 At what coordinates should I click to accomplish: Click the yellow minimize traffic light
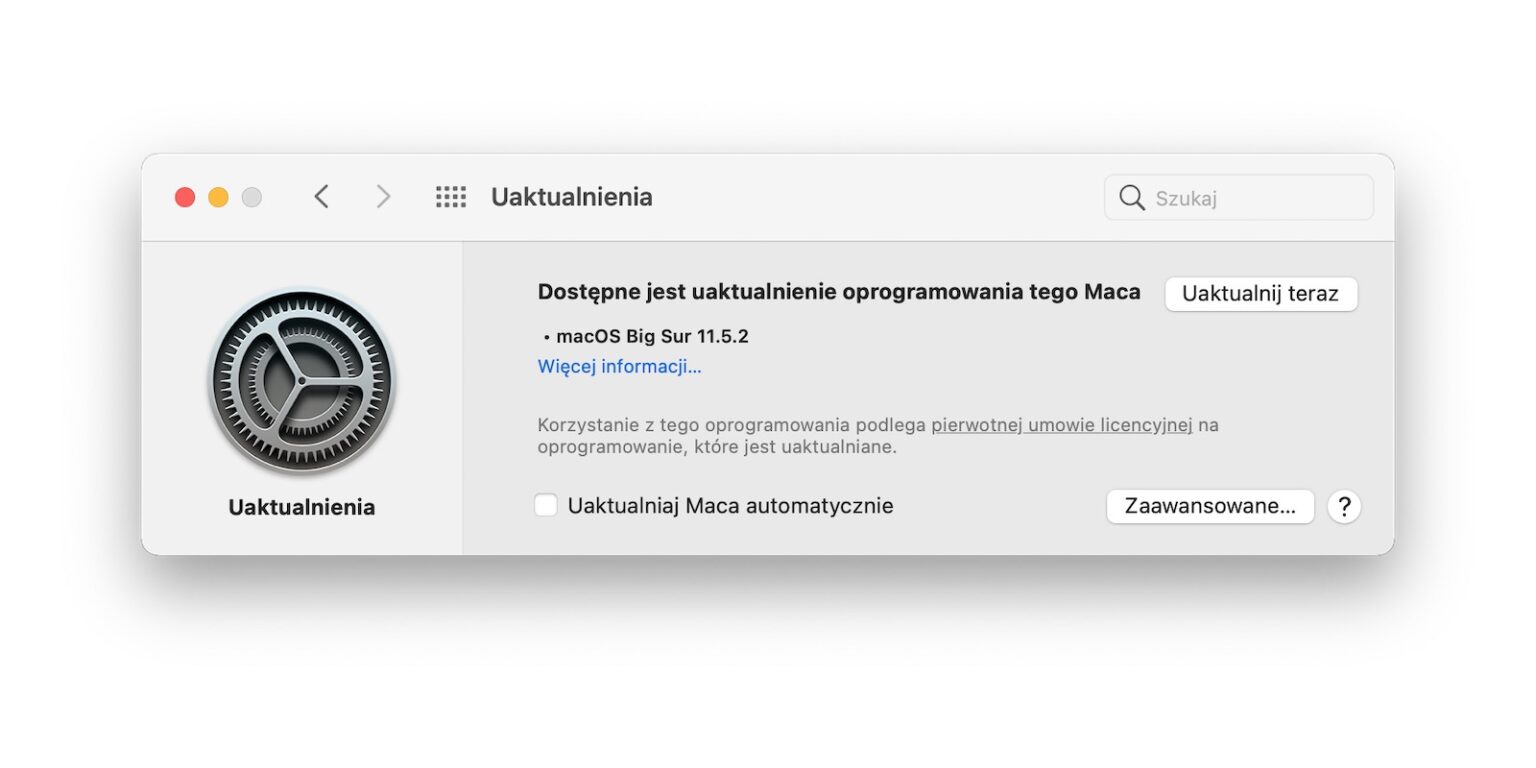tap(218, 196)
